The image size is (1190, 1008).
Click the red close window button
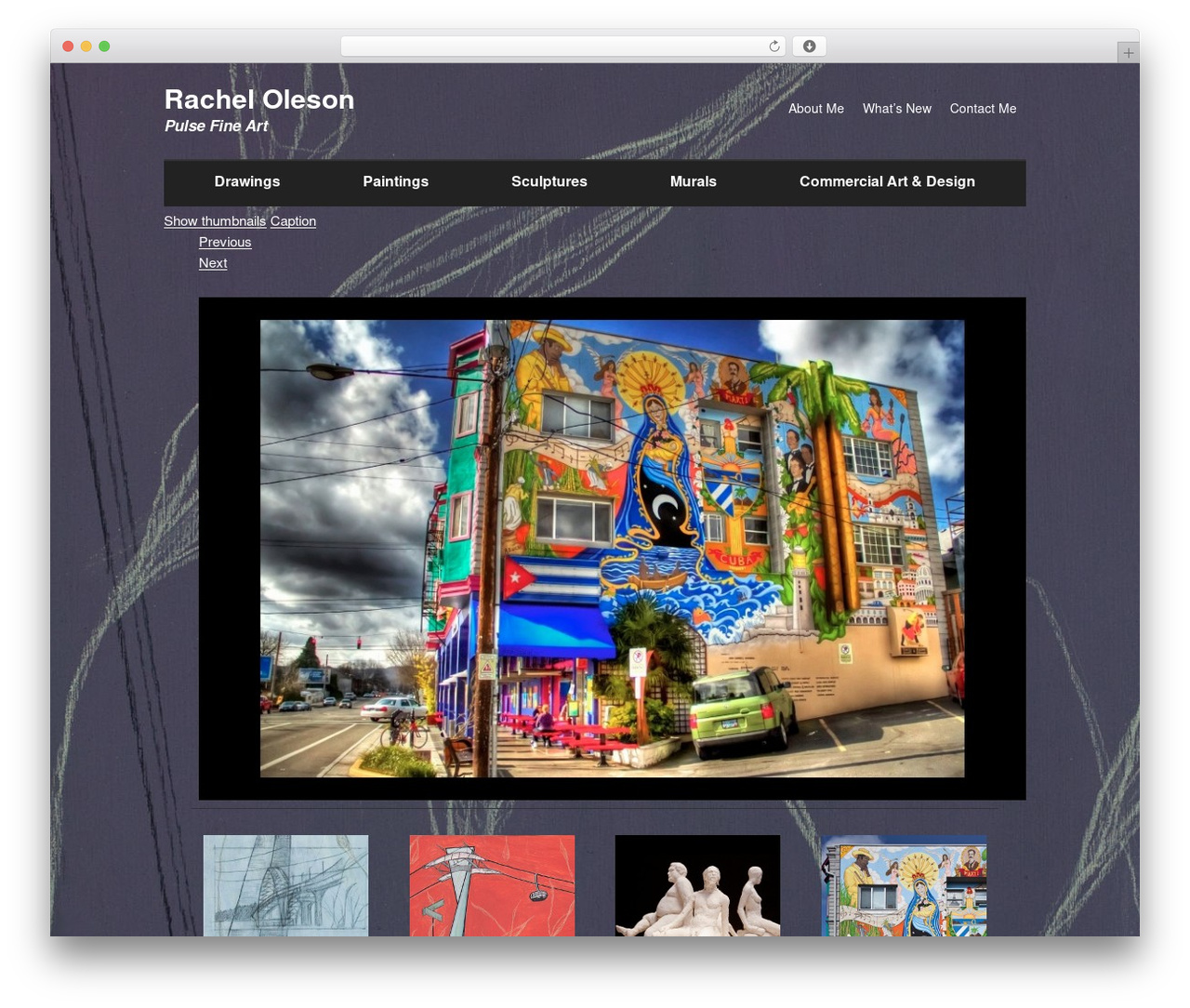click(x=68, y=46)
